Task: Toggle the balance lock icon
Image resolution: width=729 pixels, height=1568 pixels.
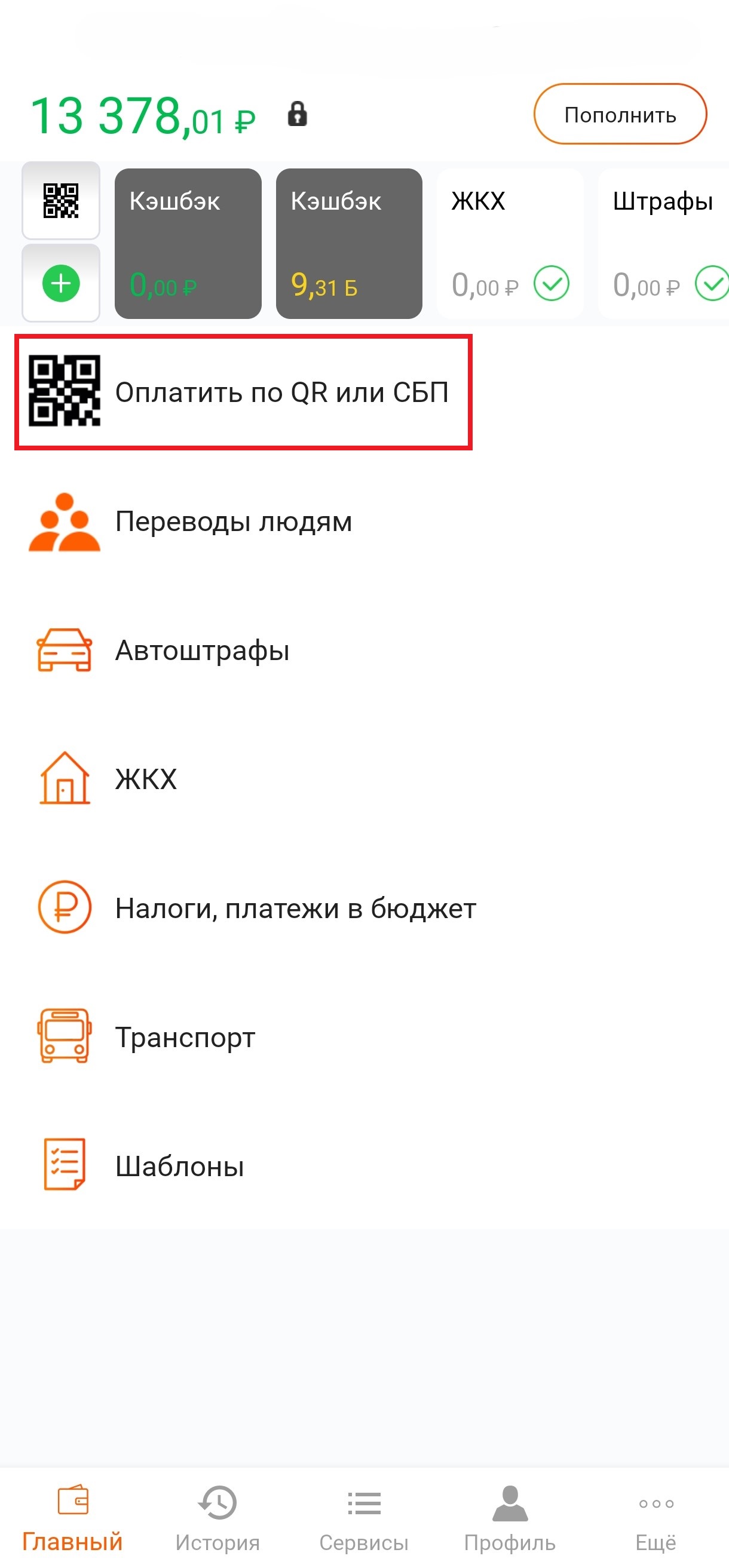Action: 297,114
